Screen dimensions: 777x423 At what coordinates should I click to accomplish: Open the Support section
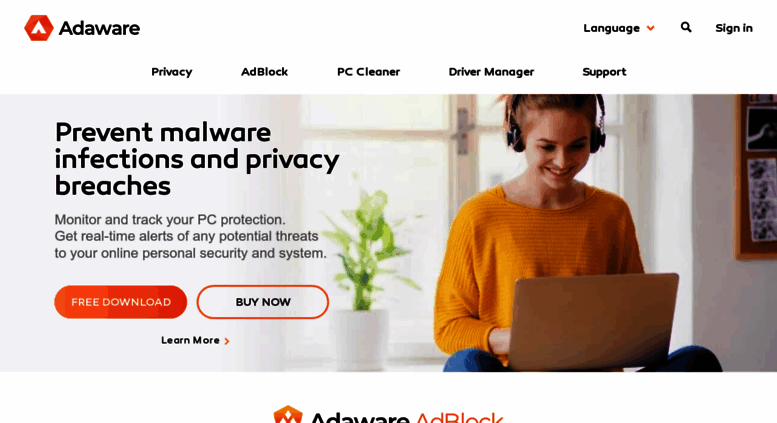tap(604, 72)
